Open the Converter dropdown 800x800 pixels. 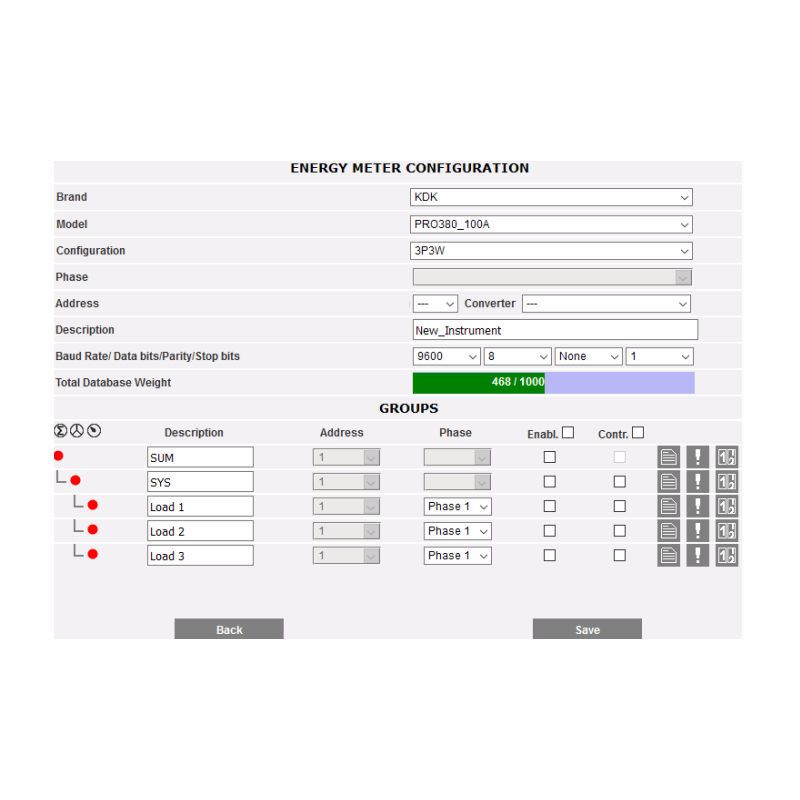(x=606, y=304)
